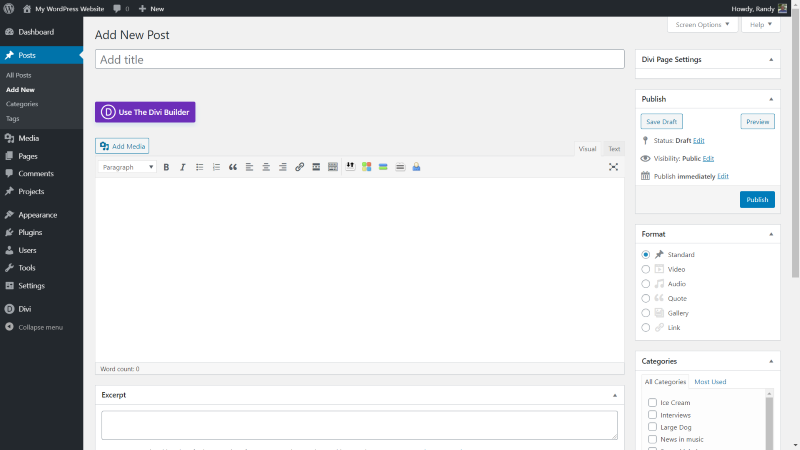Click inside the Excerpt text area
The image size is (800, 450).
click(359, 425)
